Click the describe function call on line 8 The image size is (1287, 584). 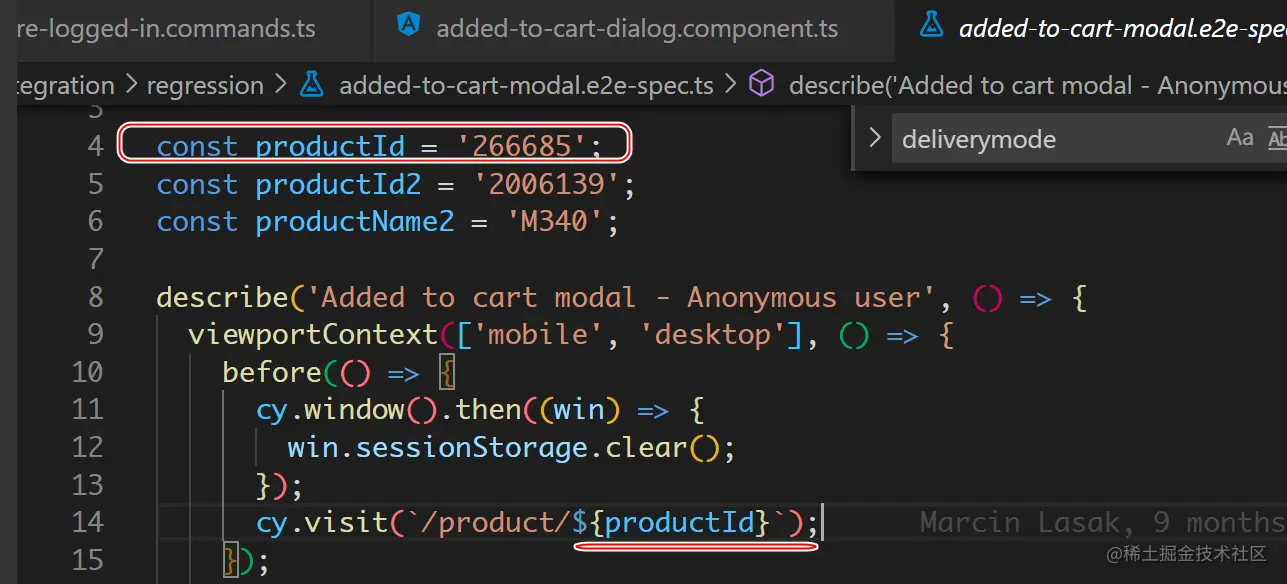(x=222, y=298)
